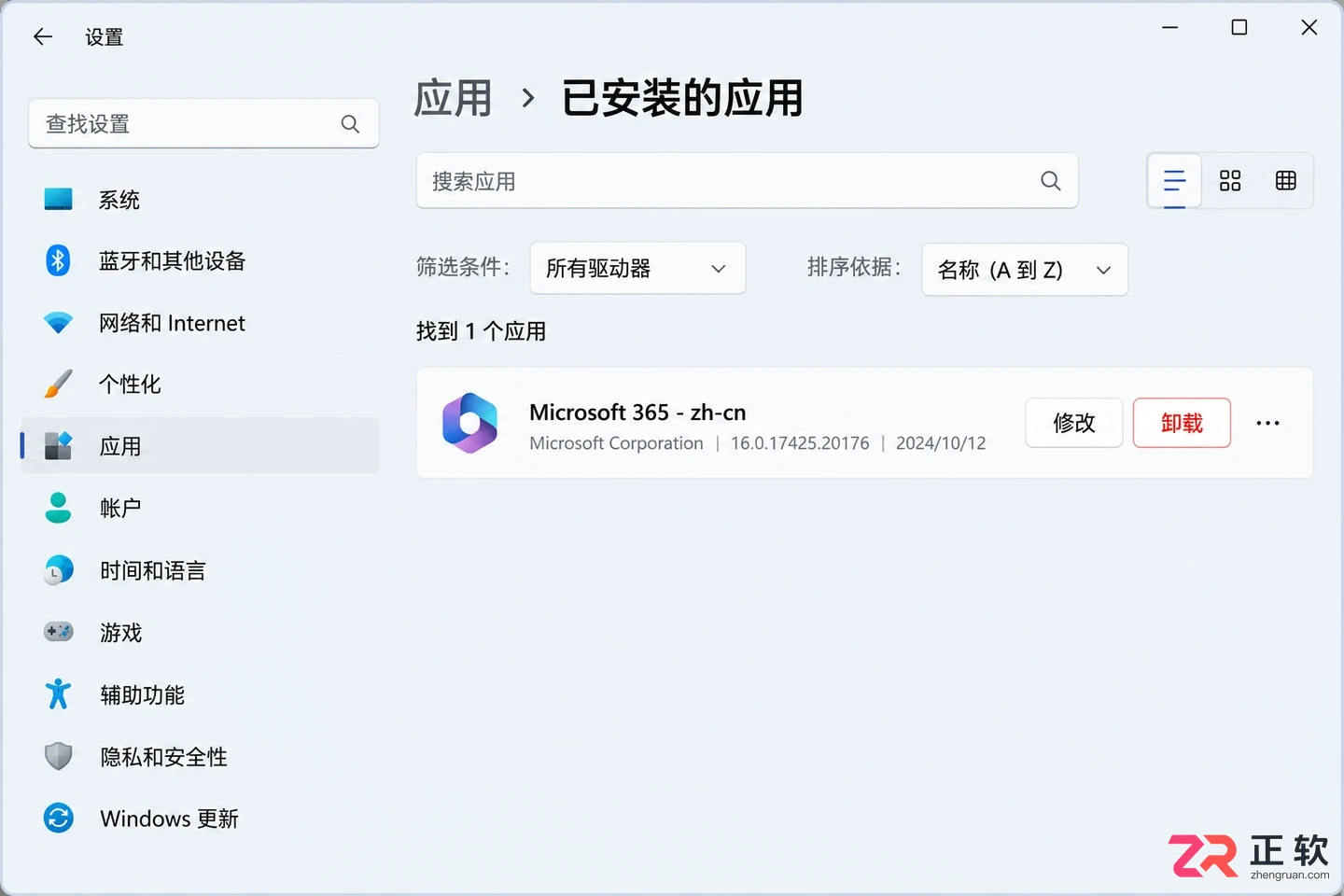The height and width of the screenshot is (896, 1344).
Task: Select 应用 in the sidebar
Action: [x=200, y=446]
